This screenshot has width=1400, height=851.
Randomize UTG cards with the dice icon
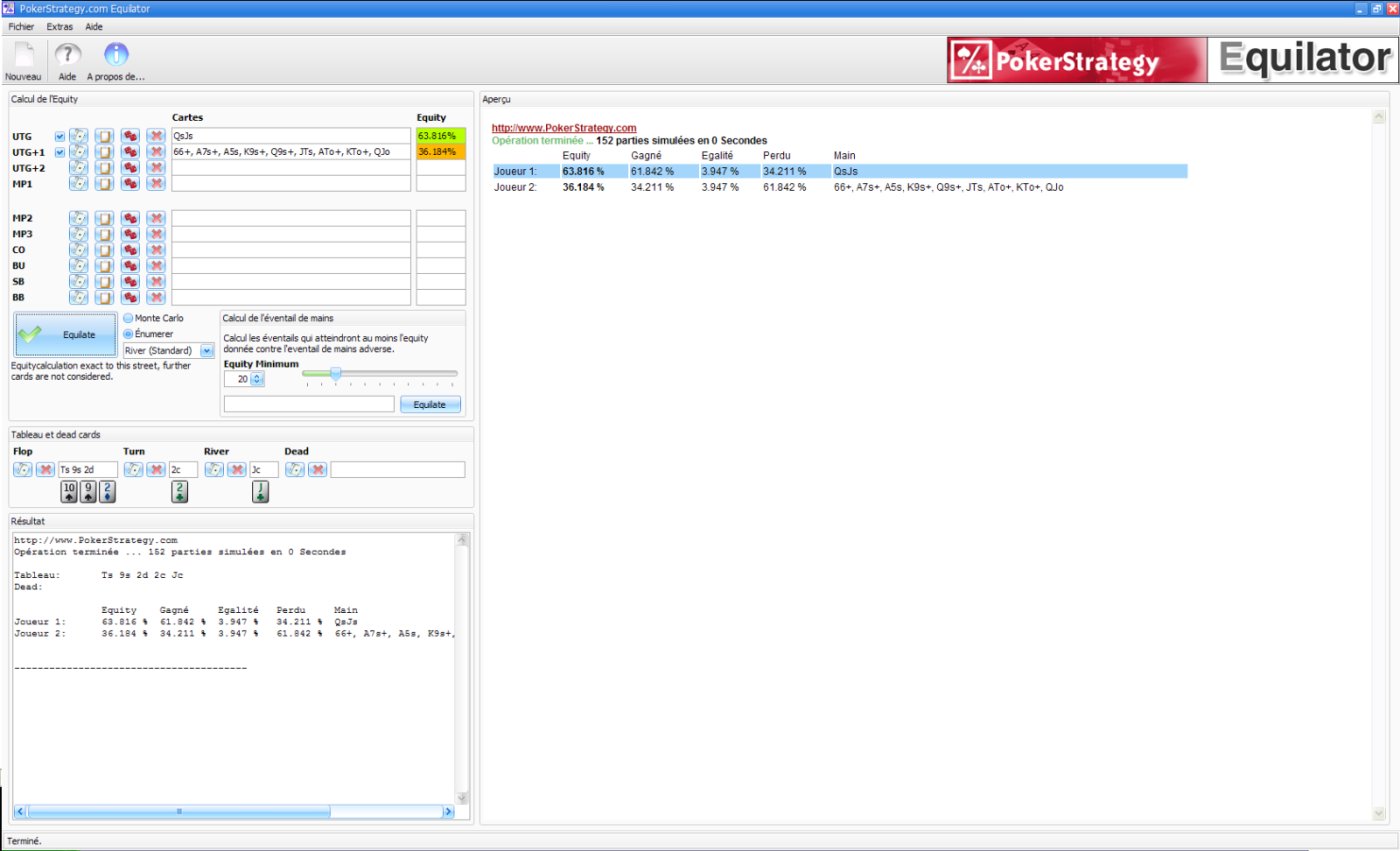(130, 136)
